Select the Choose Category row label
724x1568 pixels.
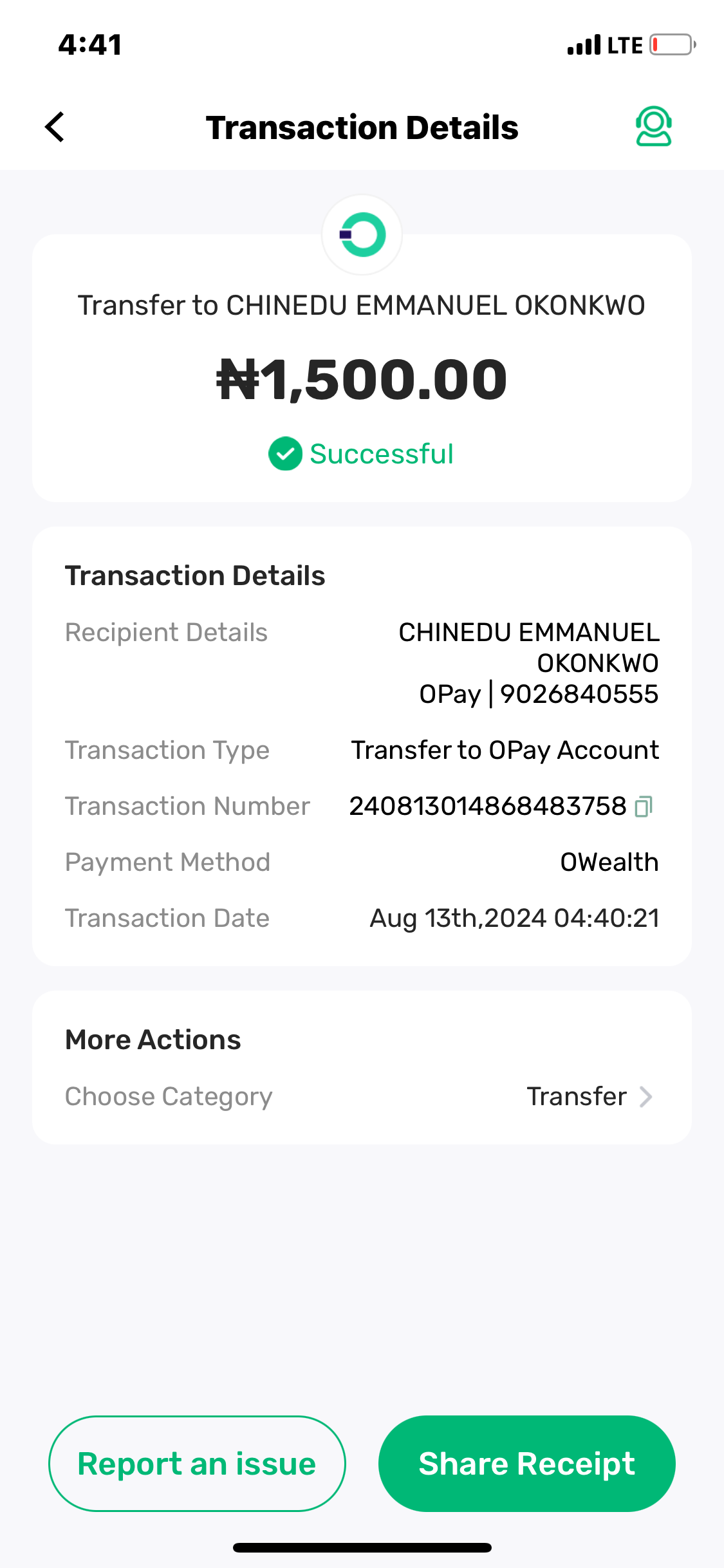[x=169, y=1097]
